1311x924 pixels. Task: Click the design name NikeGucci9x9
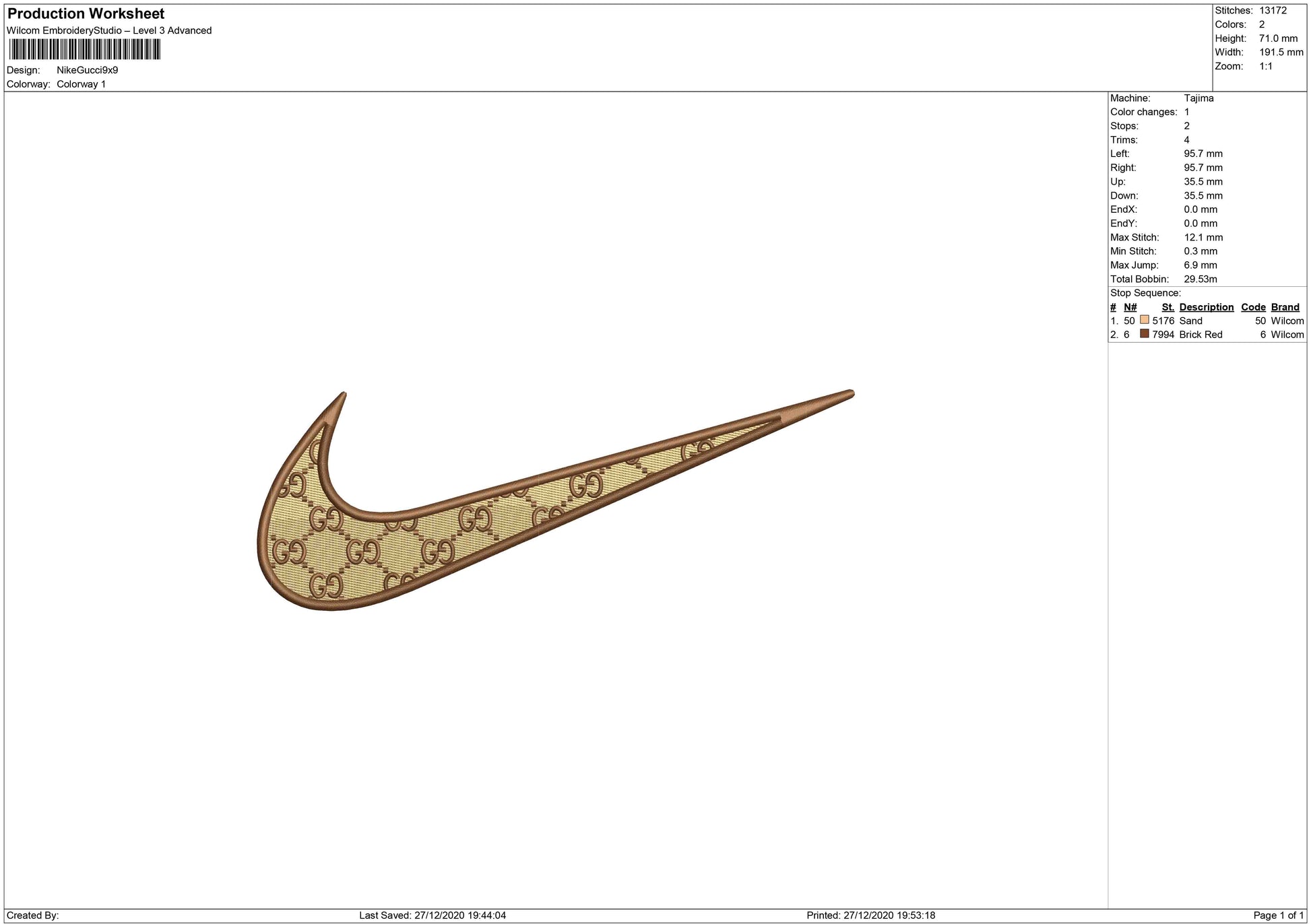pyautogui.click(x=87, y=70)
